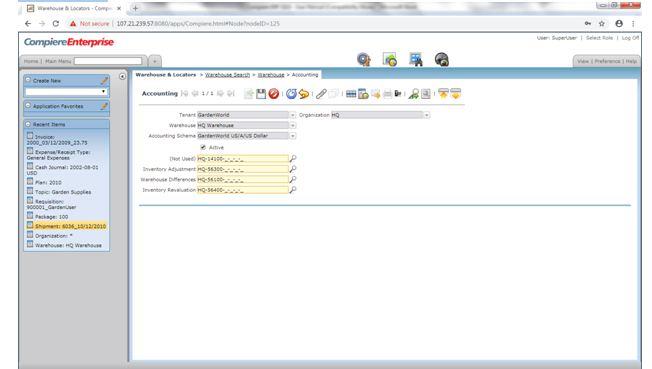Go to the detail record down-arrow icon
Screen dimensions: 652x369
pos(455,94)
